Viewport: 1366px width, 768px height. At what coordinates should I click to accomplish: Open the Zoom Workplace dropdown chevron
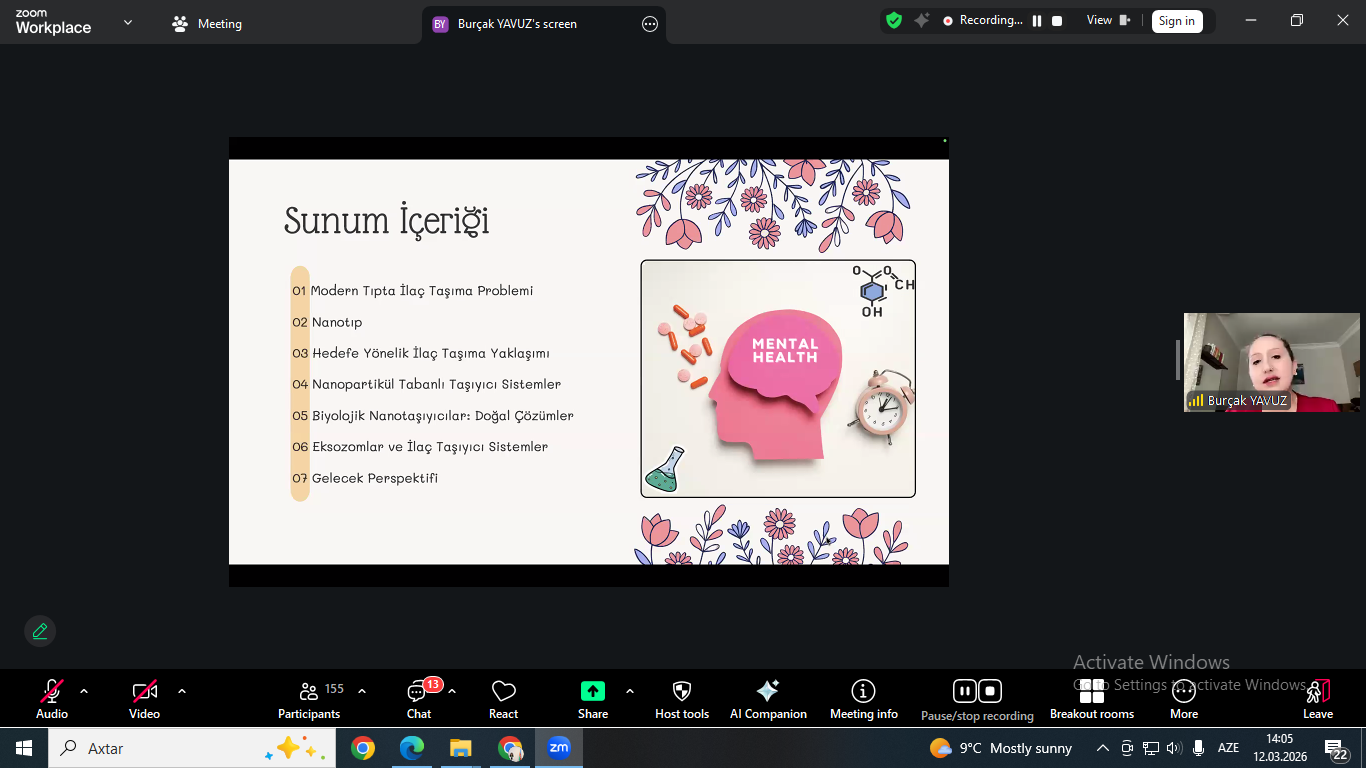128,22
